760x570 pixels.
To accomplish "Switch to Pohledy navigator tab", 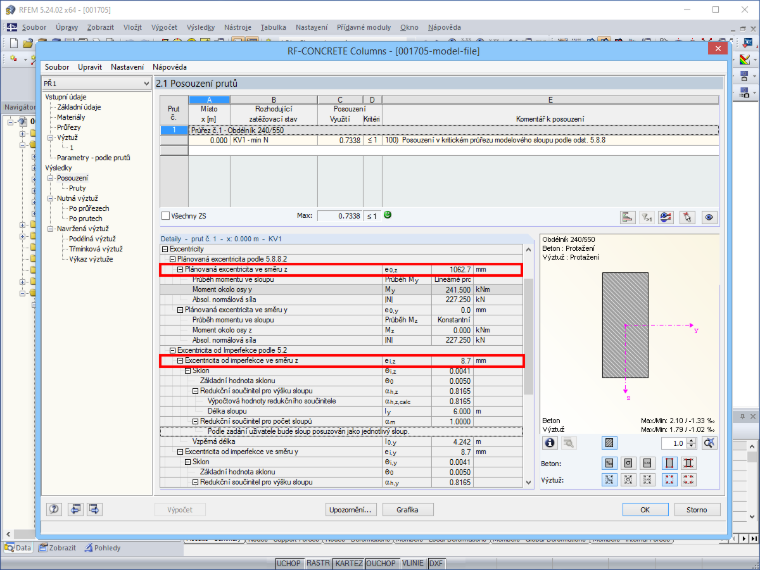I will coord(102,548).
